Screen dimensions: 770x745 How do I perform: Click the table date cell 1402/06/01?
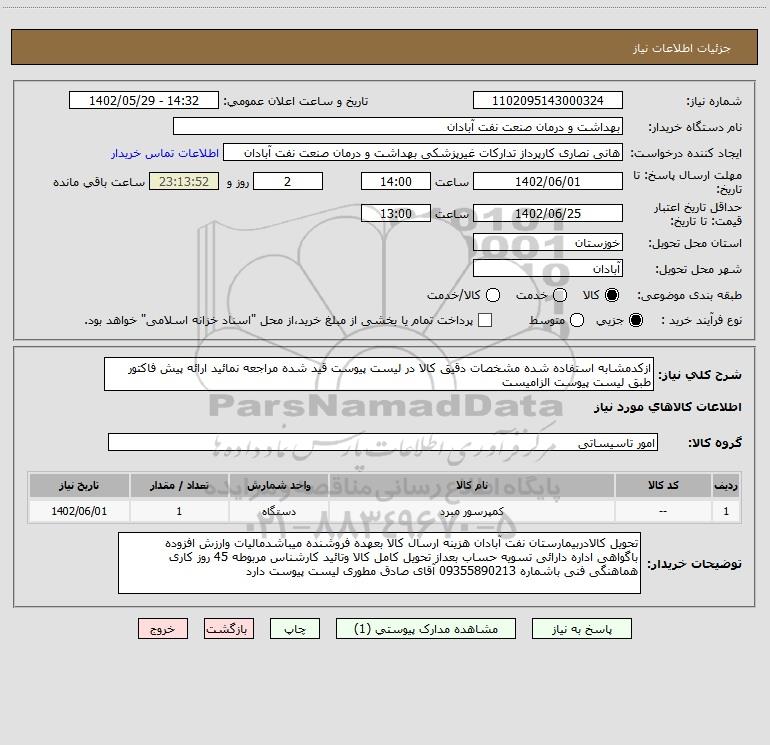(x=79, y=511)
